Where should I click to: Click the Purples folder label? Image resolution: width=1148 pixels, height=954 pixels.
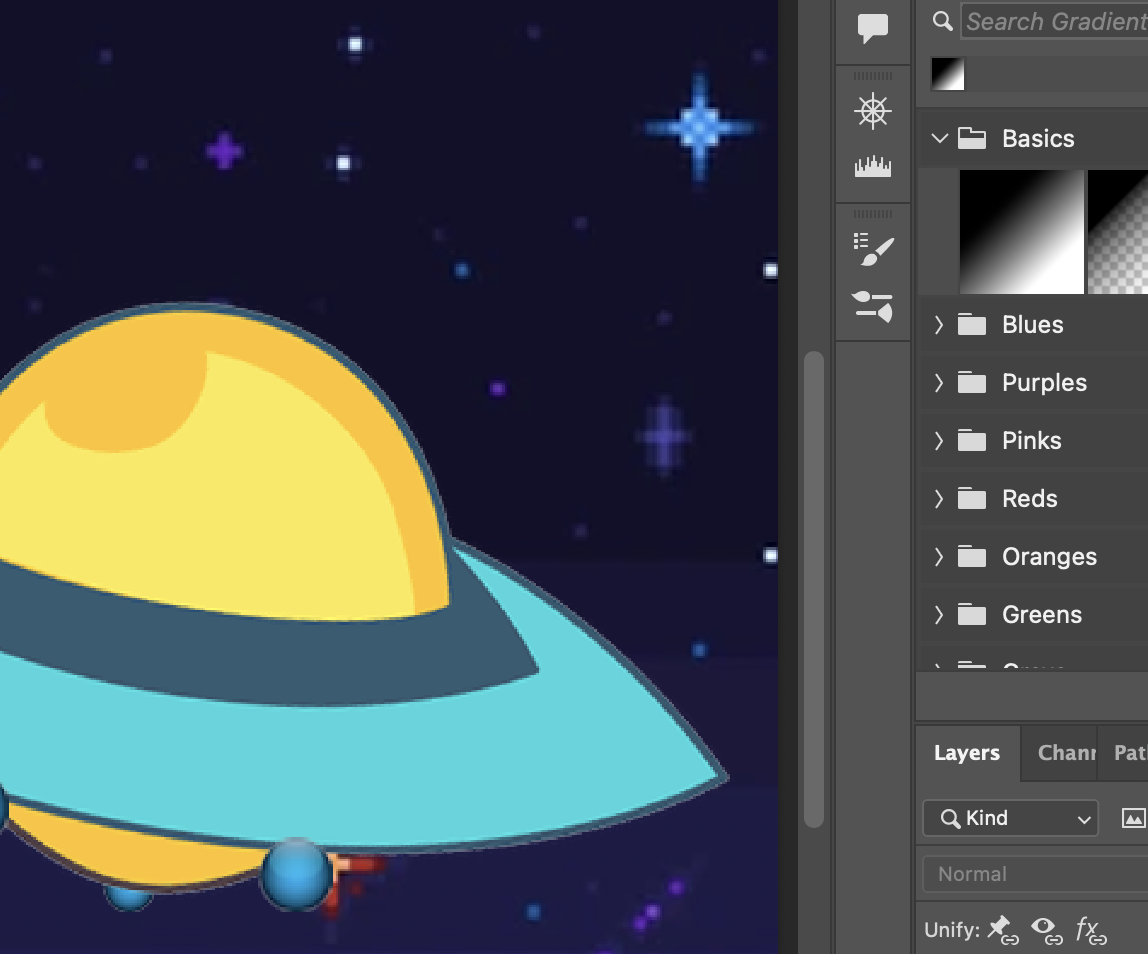[1044, 382]
